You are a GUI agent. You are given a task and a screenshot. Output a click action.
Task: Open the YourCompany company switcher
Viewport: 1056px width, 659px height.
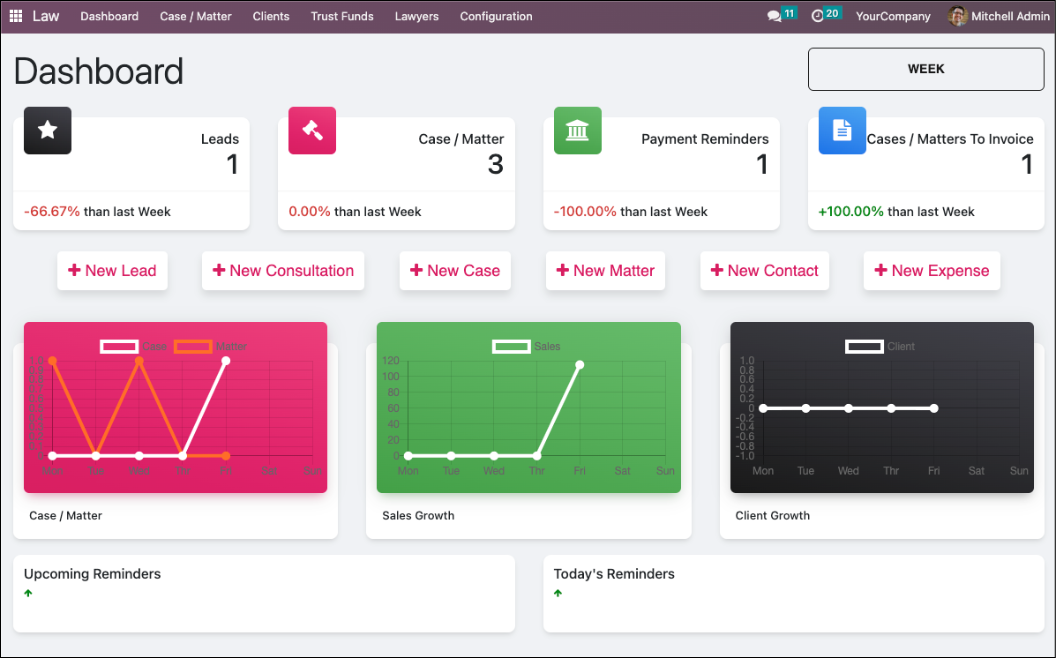coord(893,16)
